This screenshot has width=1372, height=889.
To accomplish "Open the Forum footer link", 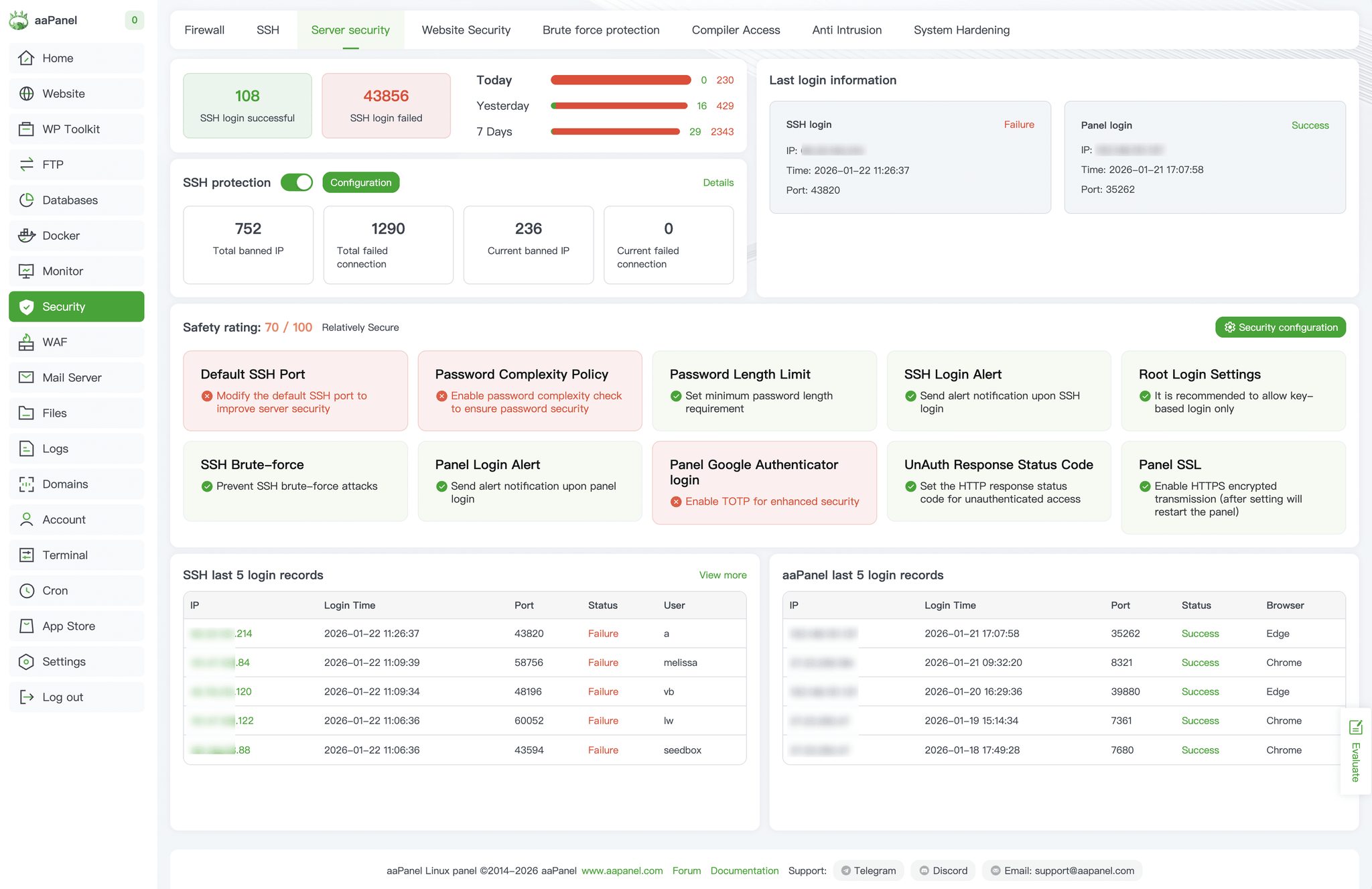I will pos(687,870).
